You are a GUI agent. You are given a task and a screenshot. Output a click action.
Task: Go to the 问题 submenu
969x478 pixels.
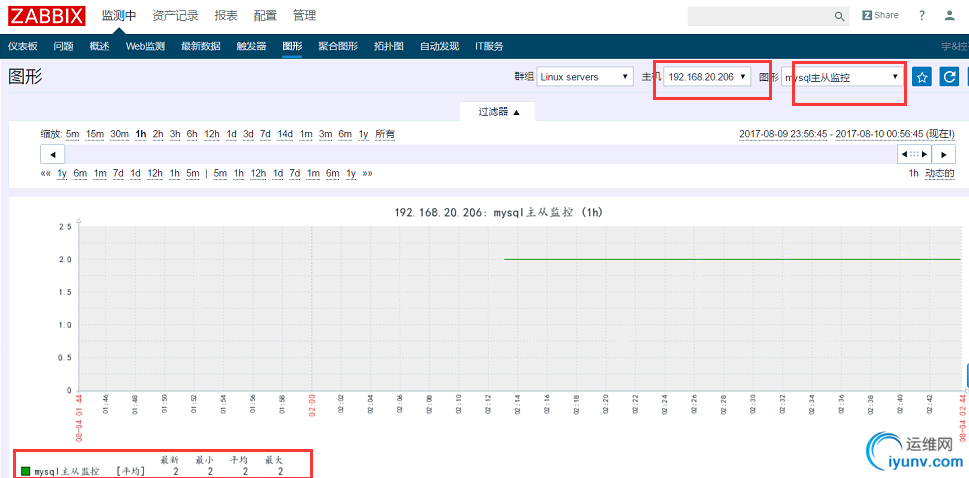64,46
